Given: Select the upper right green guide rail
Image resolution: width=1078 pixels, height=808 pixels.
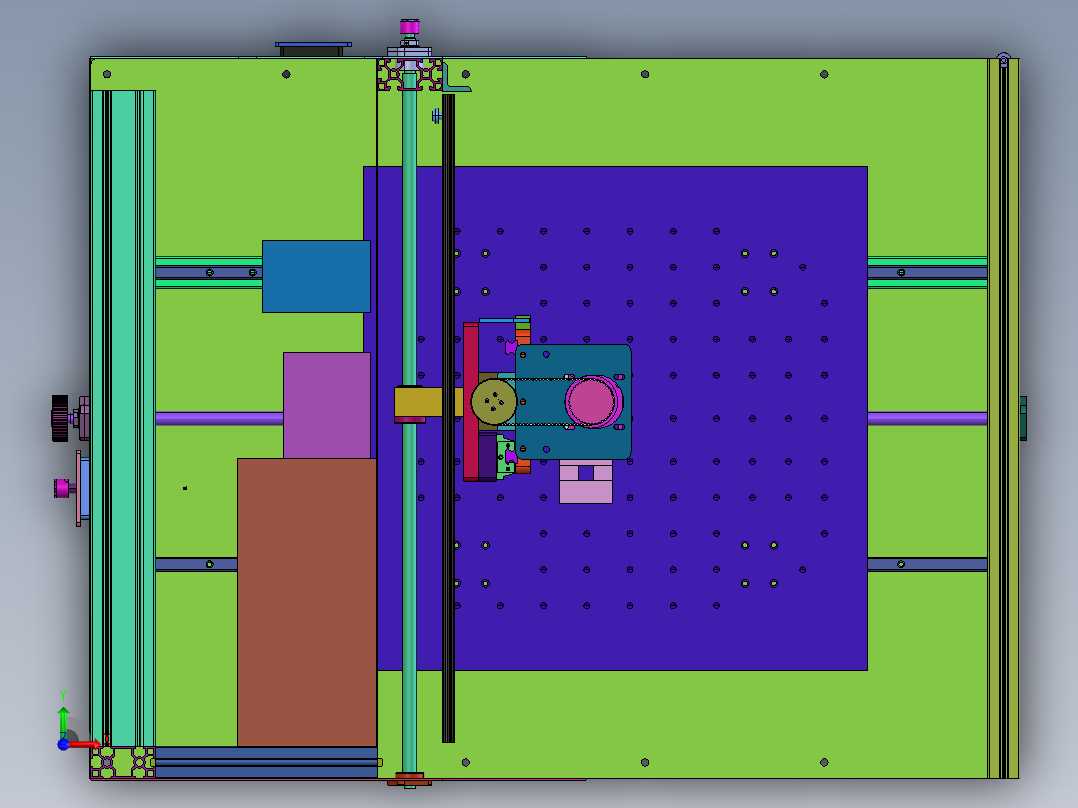Looking at the screenshot, I should pyautogui.click(x=927, y=272).
